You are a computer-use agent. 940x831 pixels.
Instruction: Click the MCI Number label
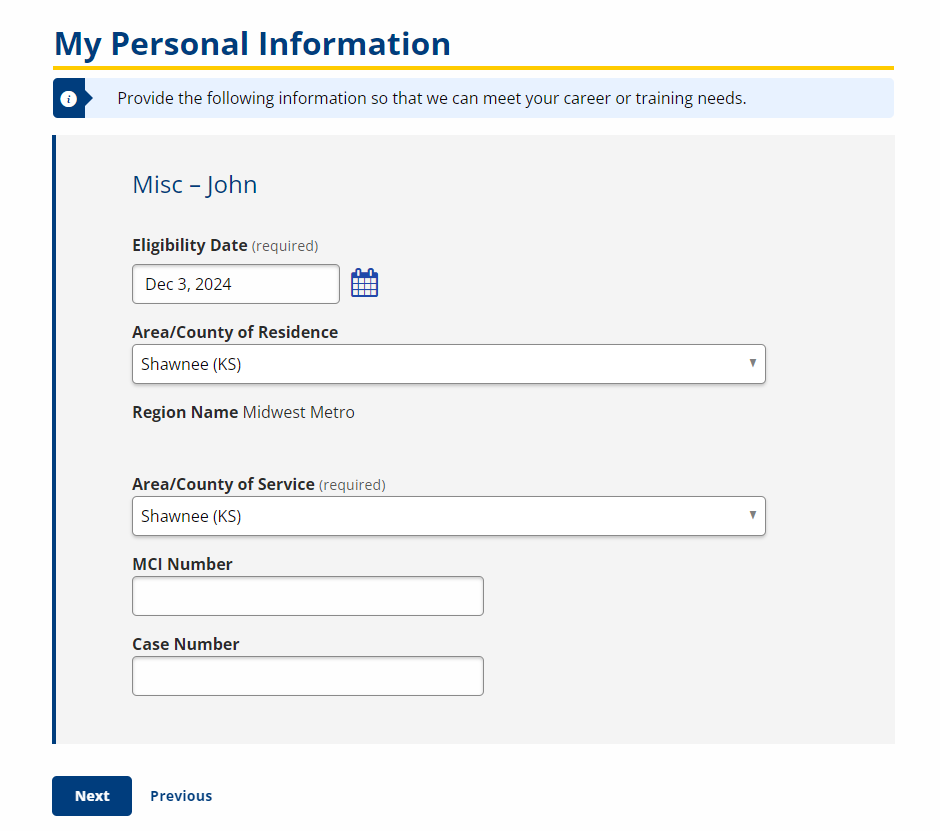(x=182, y=564)
